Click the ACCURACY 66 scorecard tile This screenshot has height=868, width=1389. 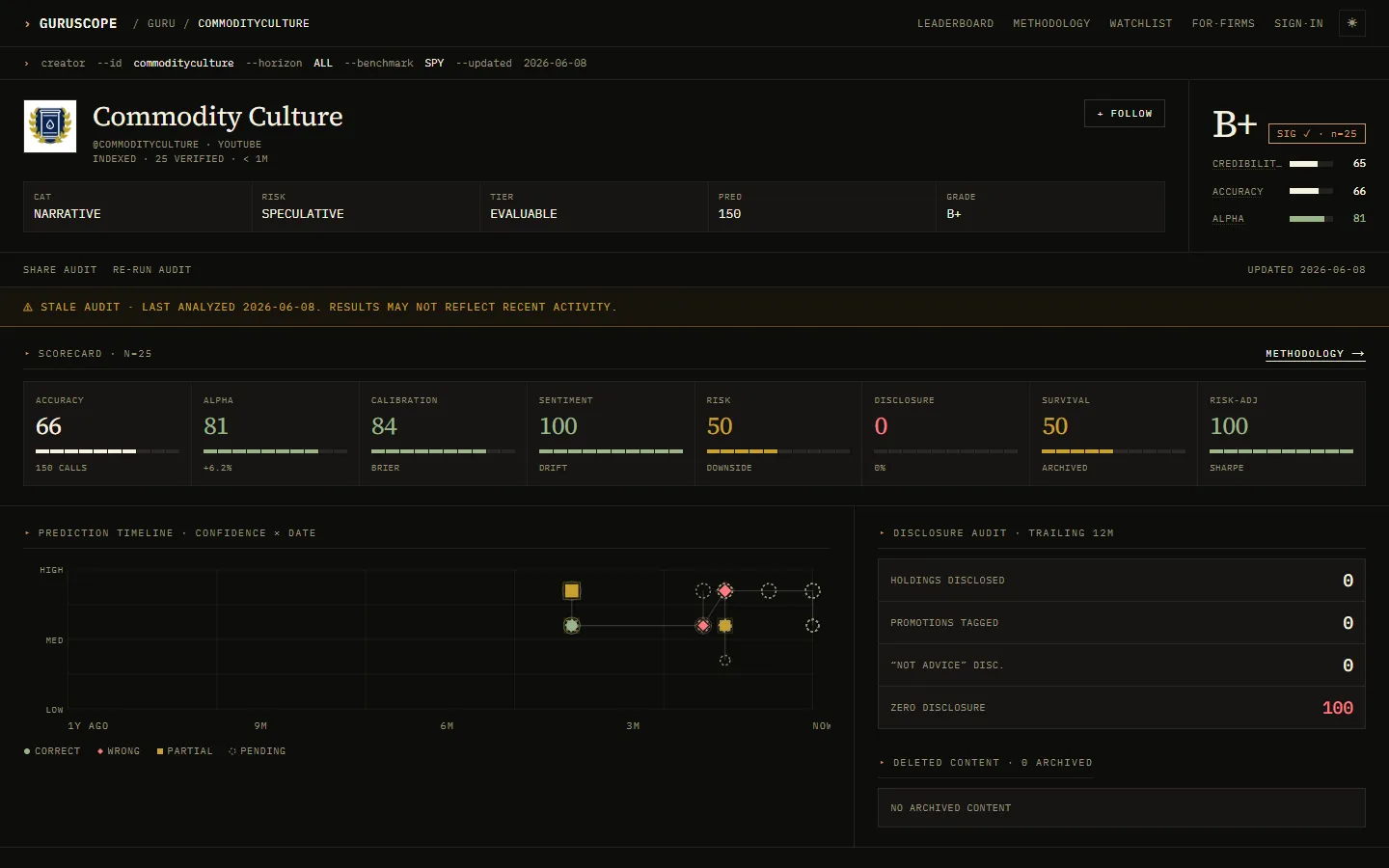[107, 433]
